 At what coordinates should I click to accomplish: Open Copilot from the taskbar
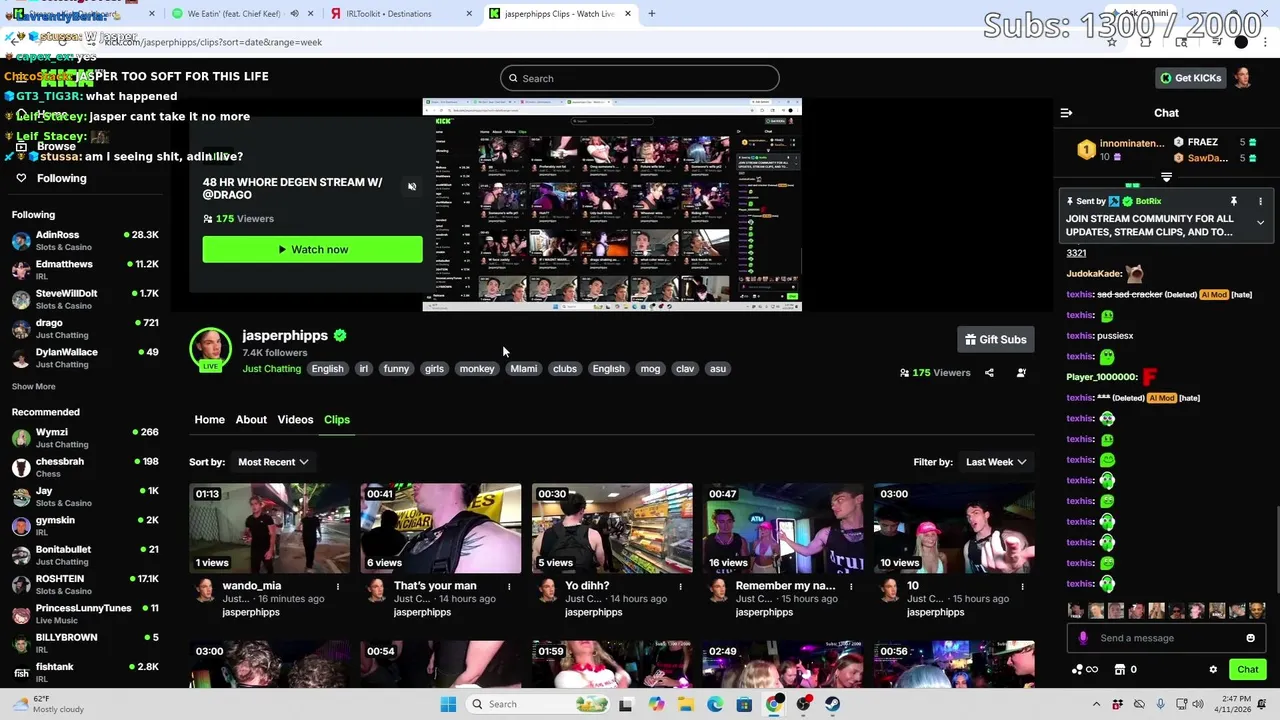click(656, 704)
